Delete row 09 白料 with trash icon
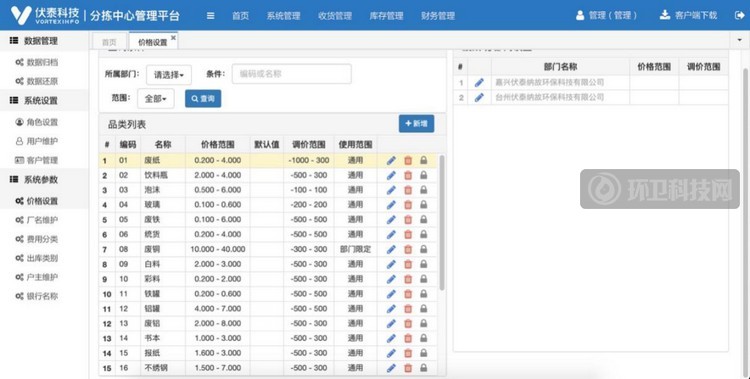 (408, 264)
